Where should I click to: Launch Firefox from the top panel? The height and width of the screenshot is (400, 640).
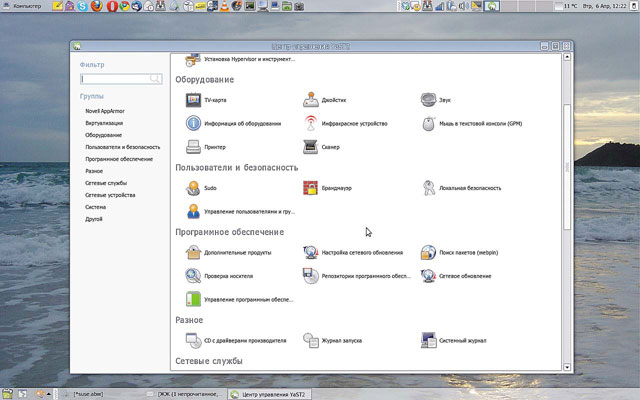97,6
